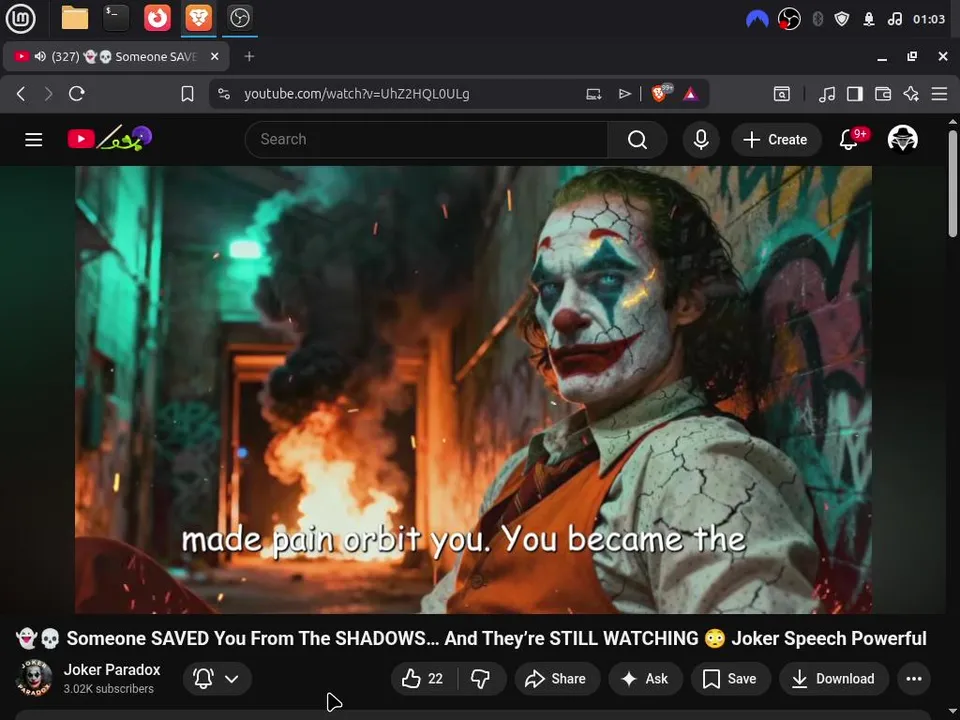Open the notifications bell in system tray
Viewport: 960px width, 720px height.
tap(869, 20)
